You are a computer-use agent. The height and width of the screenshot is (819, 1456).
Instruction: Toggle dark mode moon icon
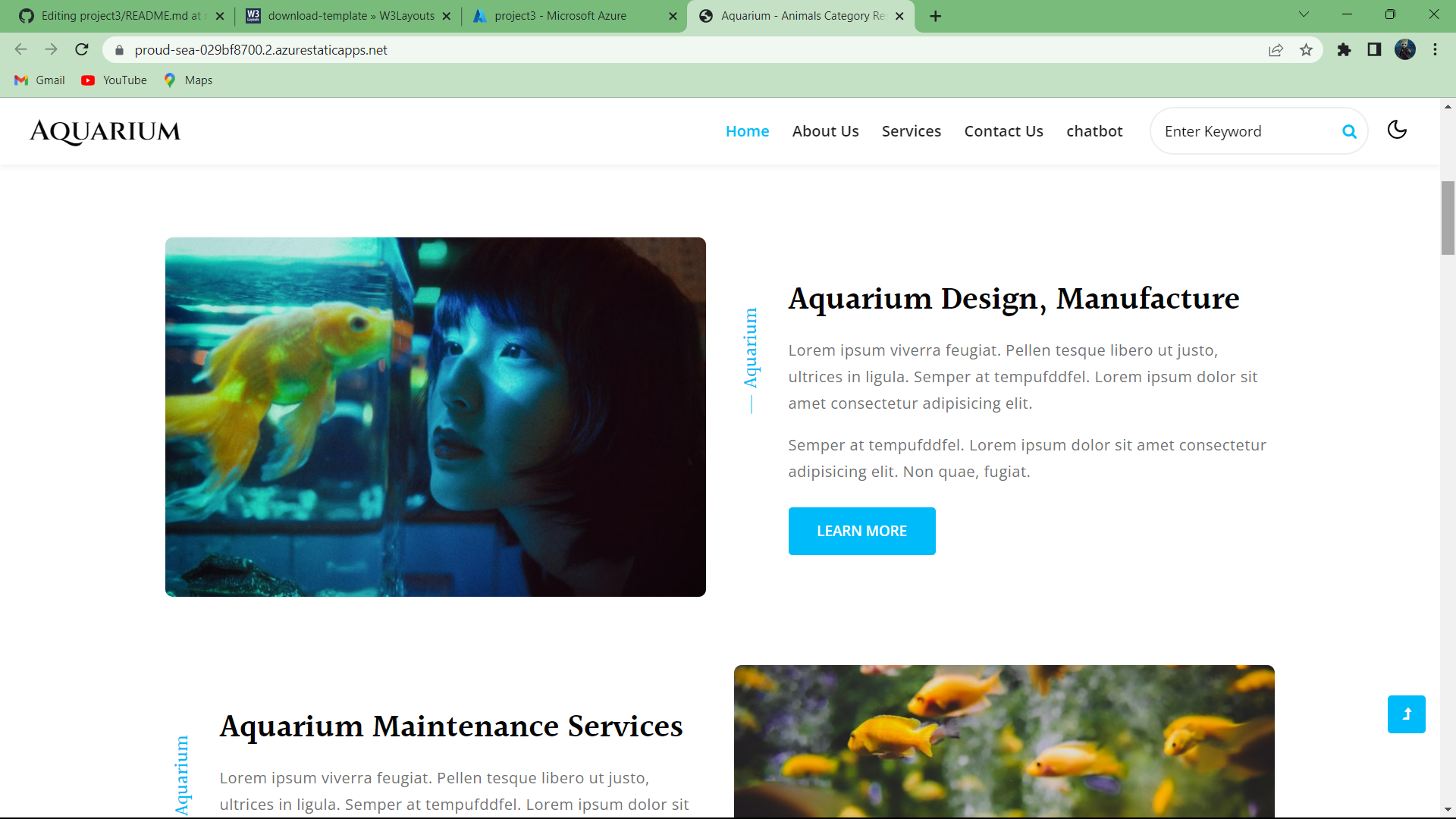(1397, 130)
